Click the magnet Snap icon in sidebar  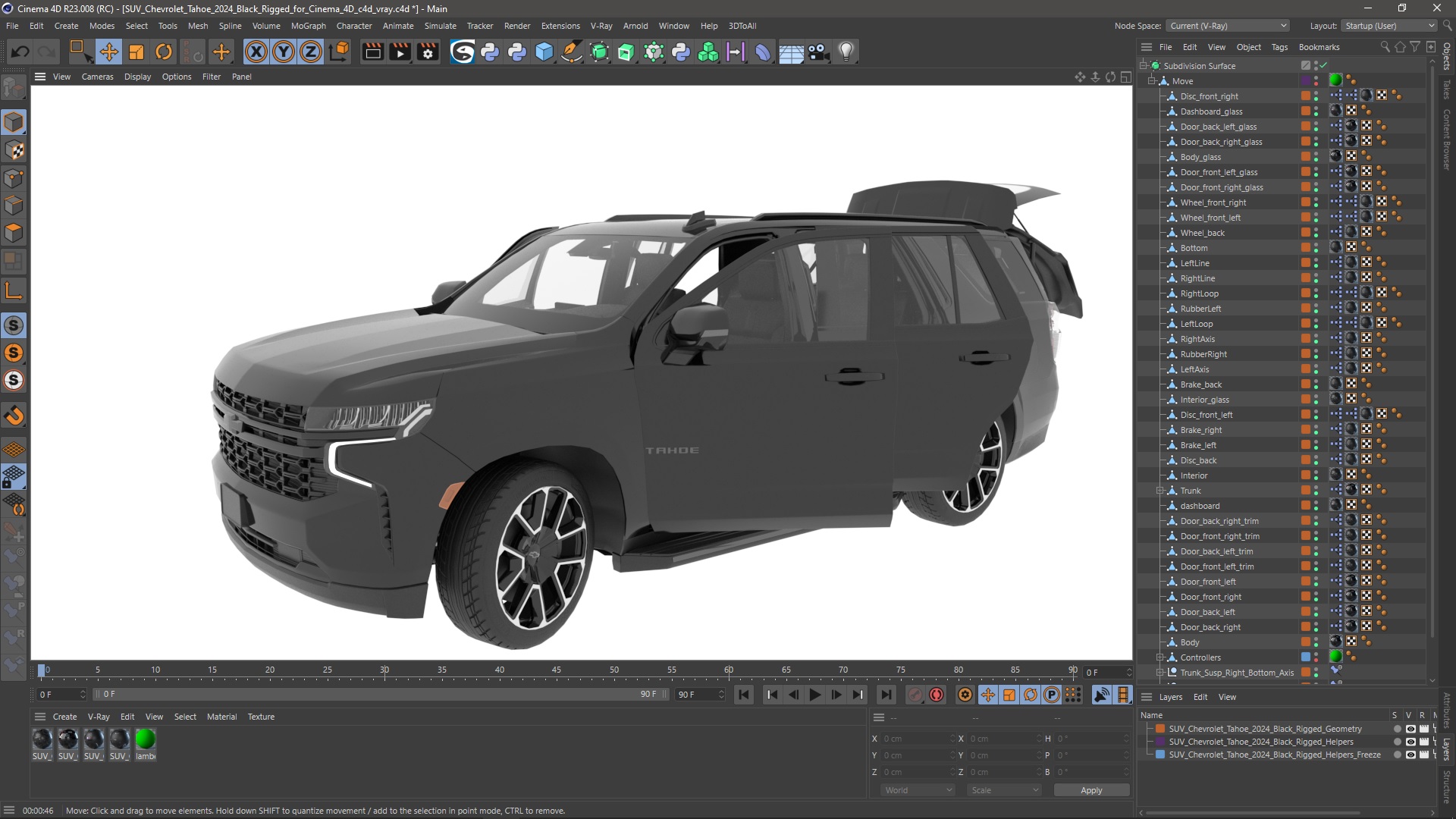point(14,415)
